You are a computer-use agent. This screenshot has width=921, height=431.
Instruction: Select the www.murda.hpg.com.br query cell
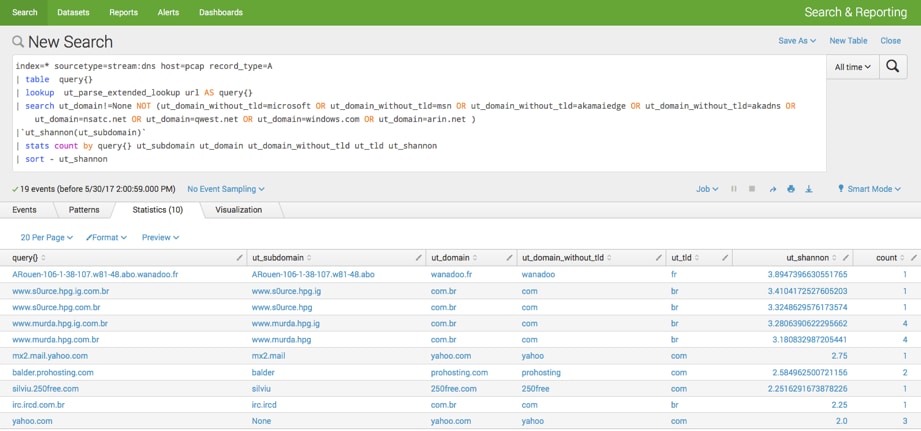click(x=55, y=339)
